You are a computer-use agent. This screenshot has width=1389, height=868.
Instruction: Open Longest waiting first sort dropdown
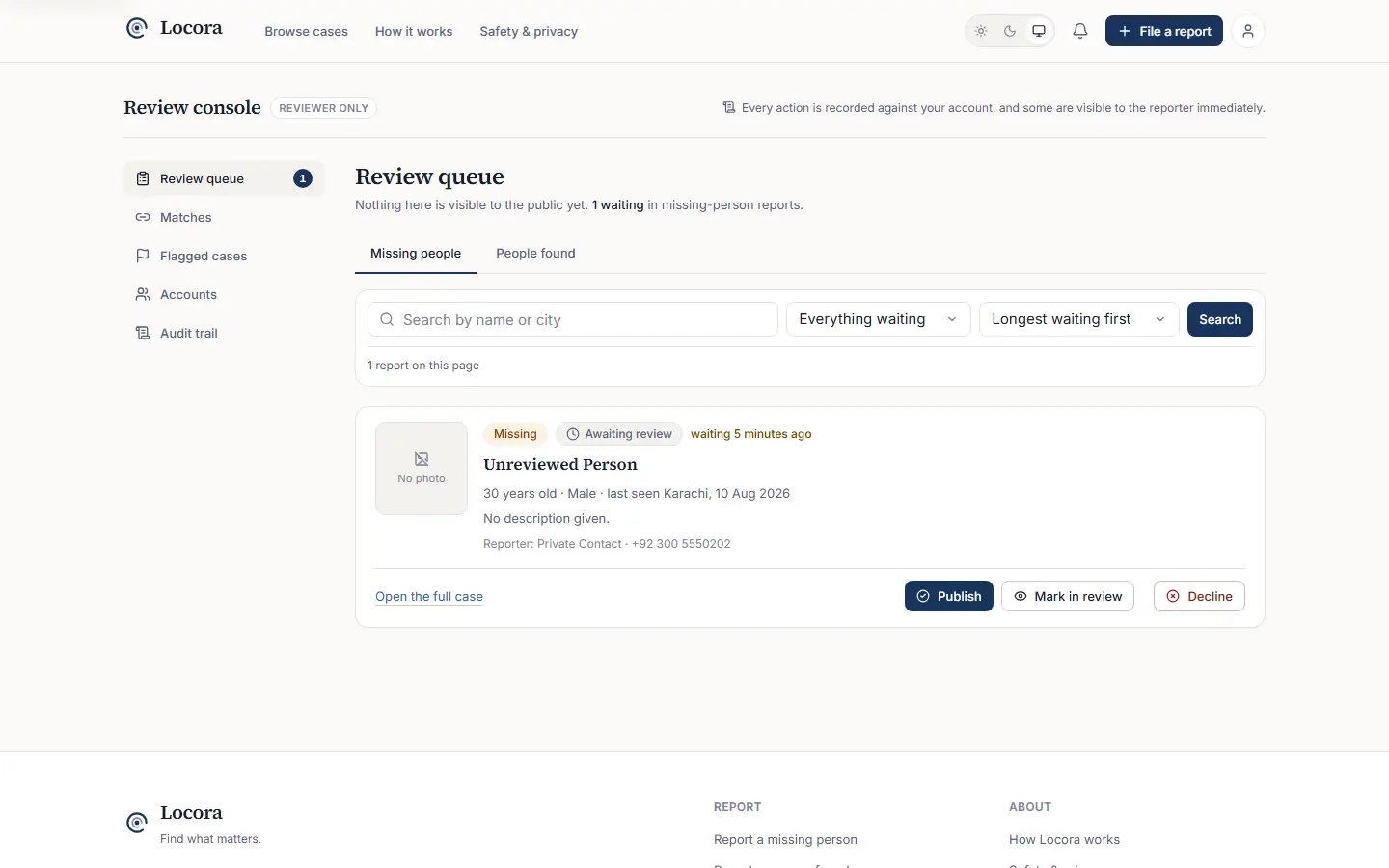[1079, 319]
